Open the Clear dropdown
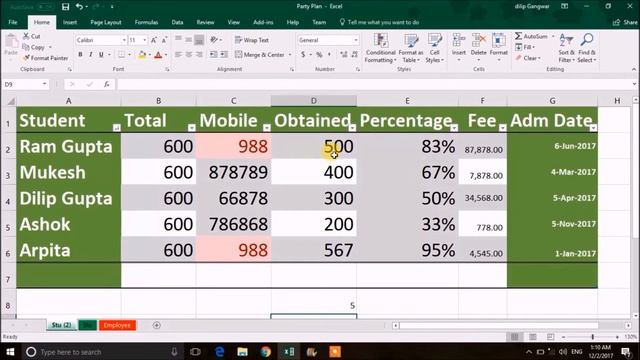 click(x=528, y=58)
